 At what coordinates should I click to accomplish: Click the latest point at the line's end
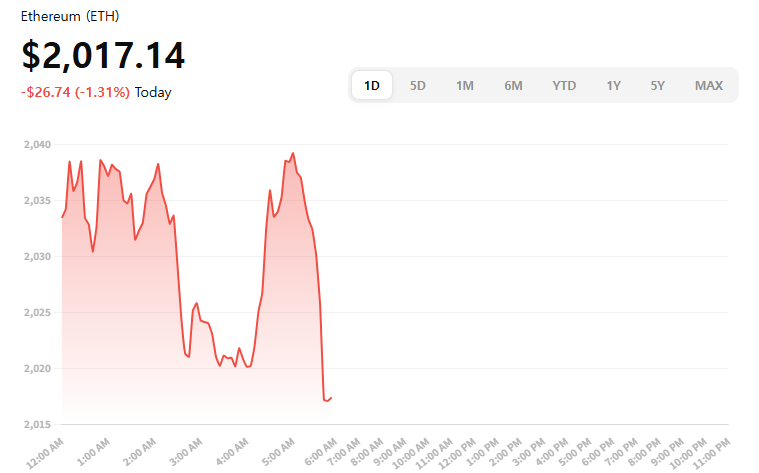[x=331, y=398]
